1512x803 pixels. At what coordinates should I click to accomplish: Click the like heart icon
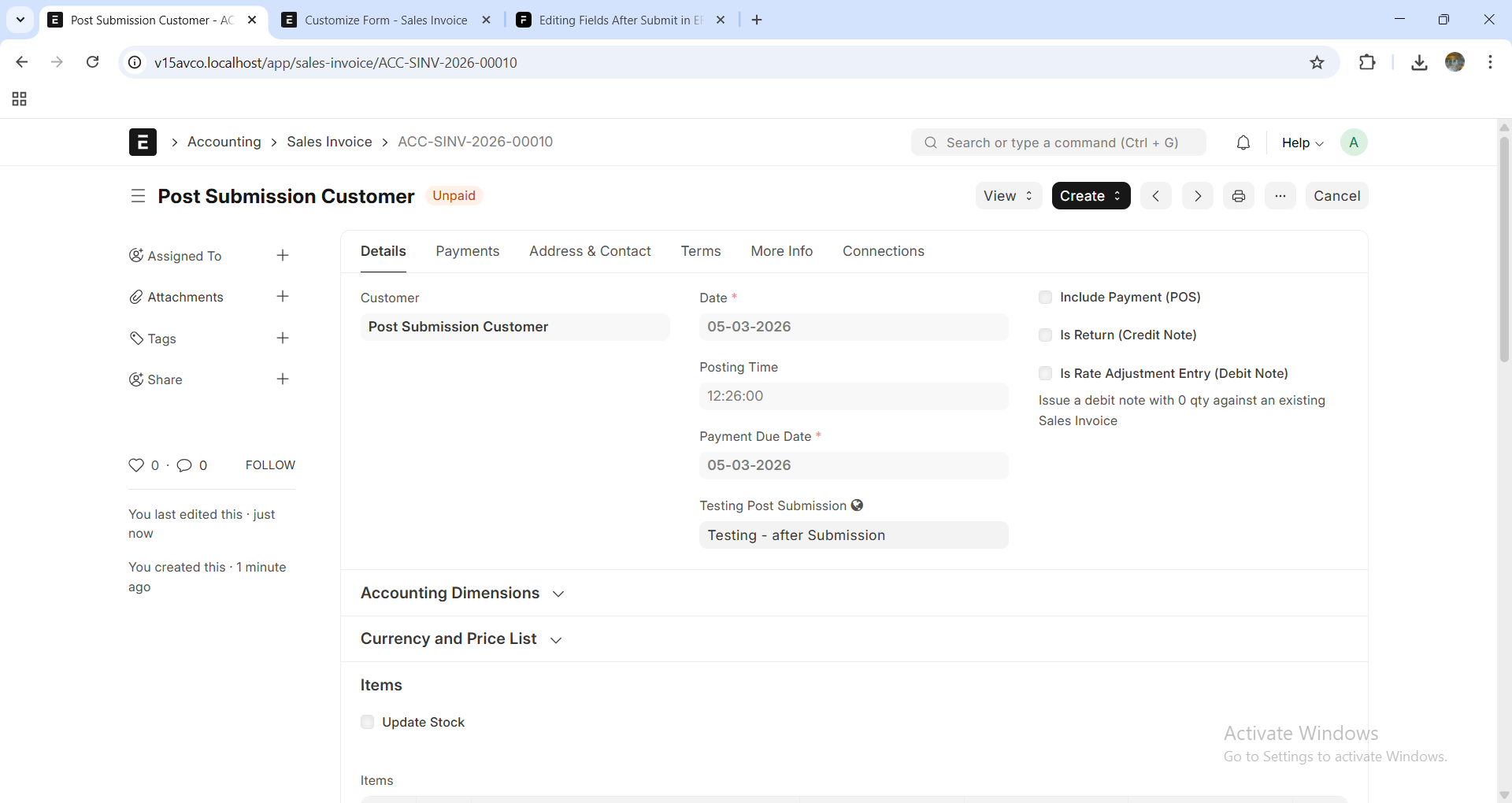pyautogui.click(x=136, y=465)
